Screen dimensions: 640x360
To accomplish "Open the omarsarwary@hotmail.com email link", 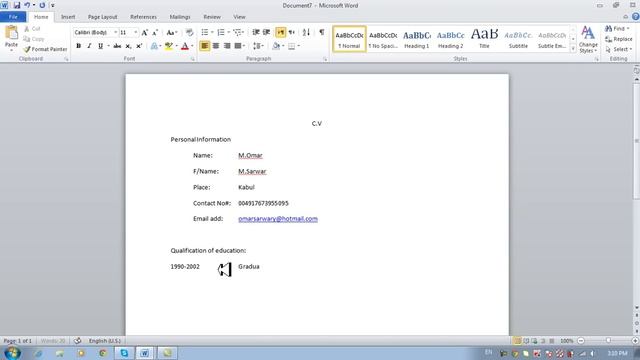I will tap(278, 219).
